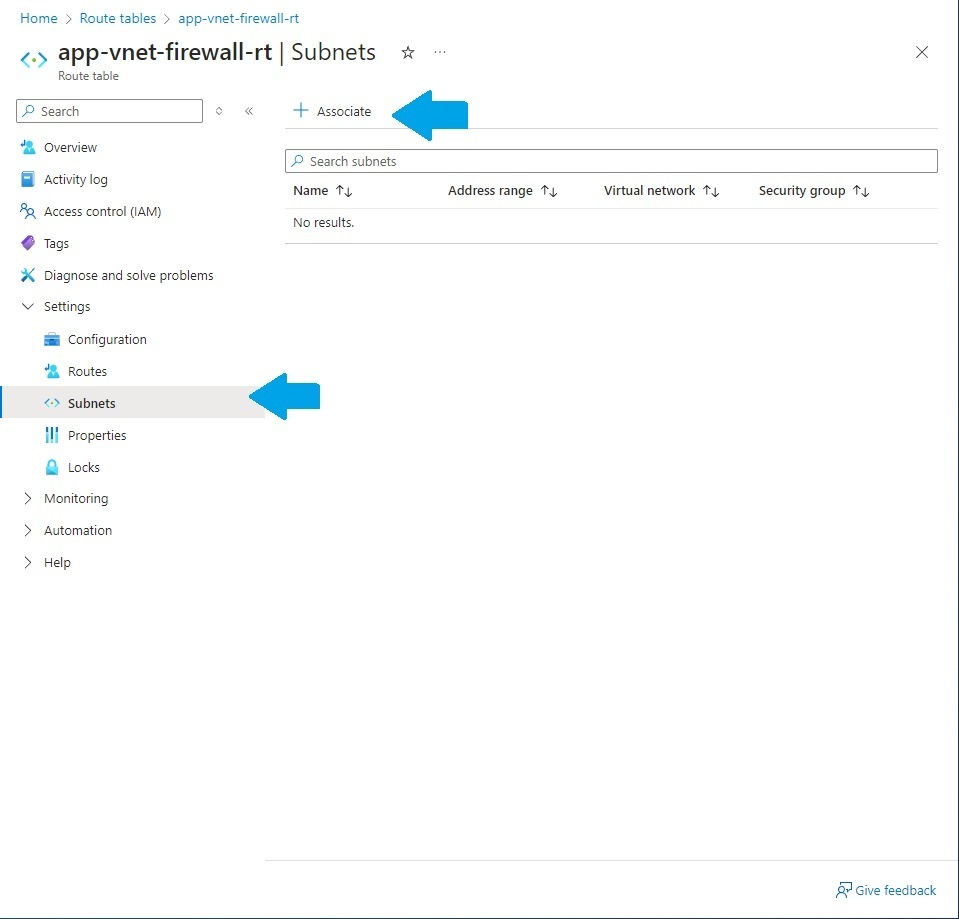
Task: Click the Routes icon
Action: 52,371
